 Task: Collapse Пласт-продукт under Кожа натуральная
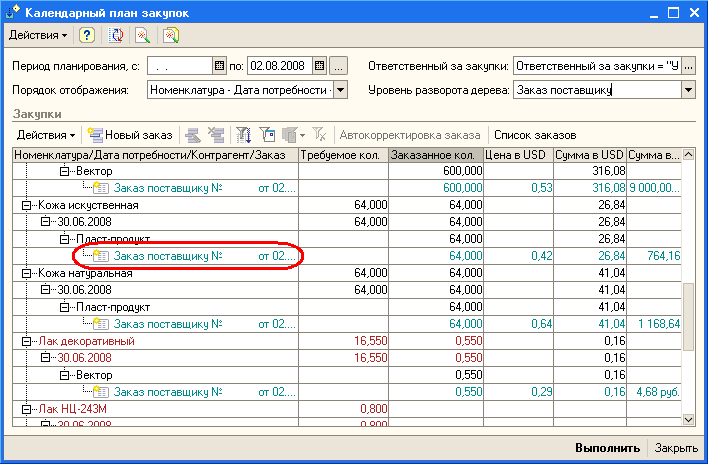coord(65,307)
